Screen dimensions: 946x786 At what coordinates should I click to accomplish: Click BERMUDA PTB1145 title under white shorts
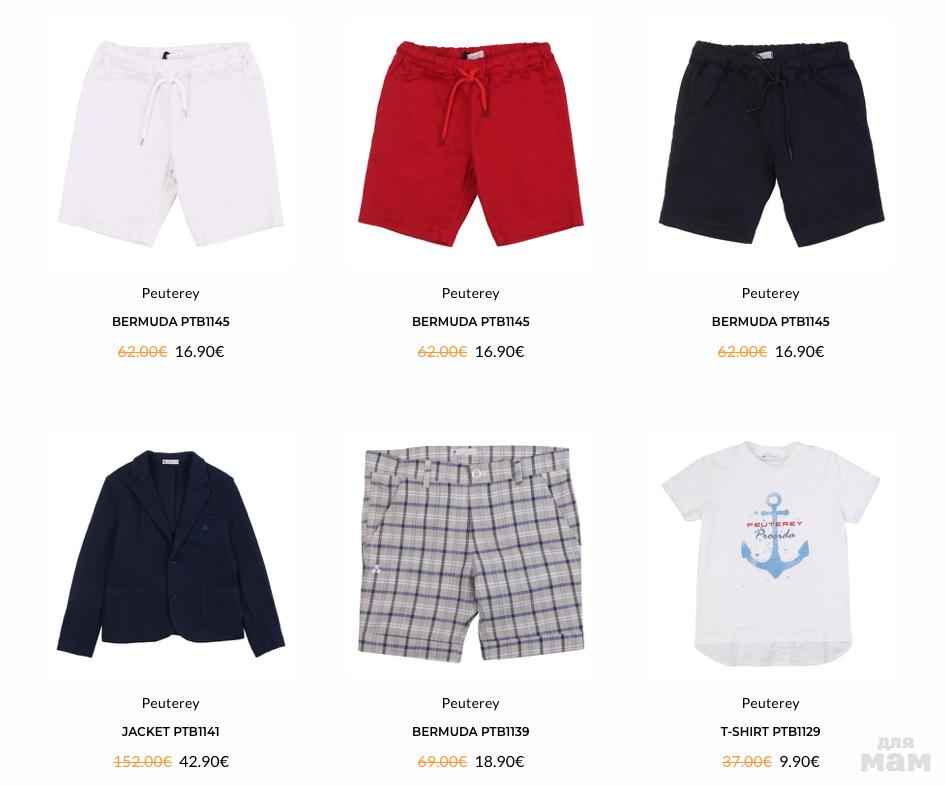pyautogui.click(x=171, y=322)
